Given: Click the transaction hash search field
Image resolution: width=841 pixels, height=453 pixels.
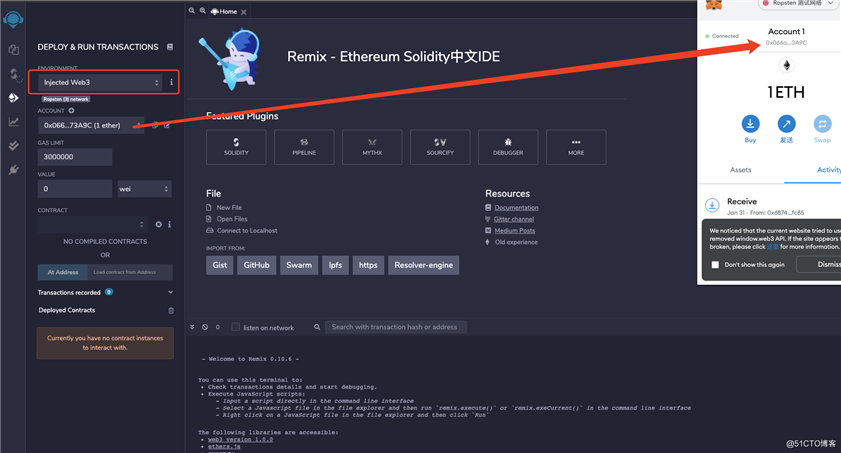Looking at the screenshot, I should 396,327.
